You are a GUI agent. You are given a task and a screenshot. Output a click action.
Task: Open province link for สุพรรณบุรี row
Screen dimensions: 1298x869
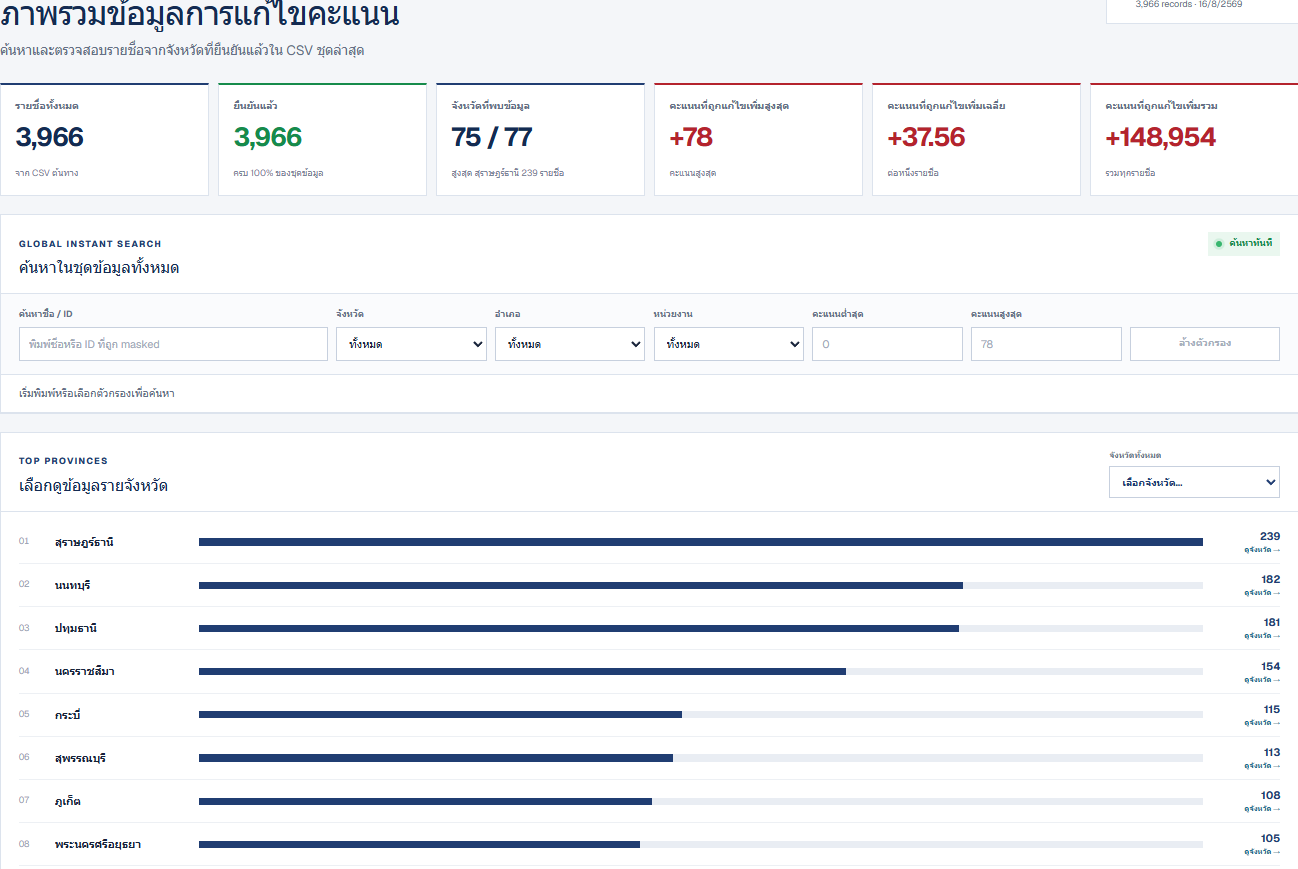1262,766
